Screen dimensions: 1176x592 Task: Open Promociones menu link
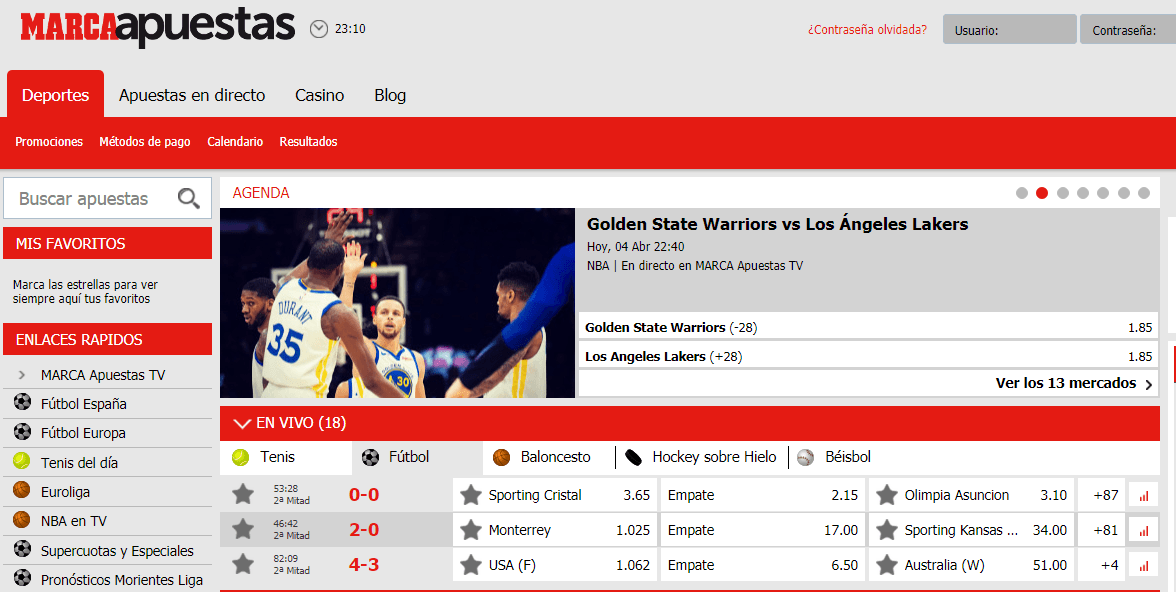(49, 142)
